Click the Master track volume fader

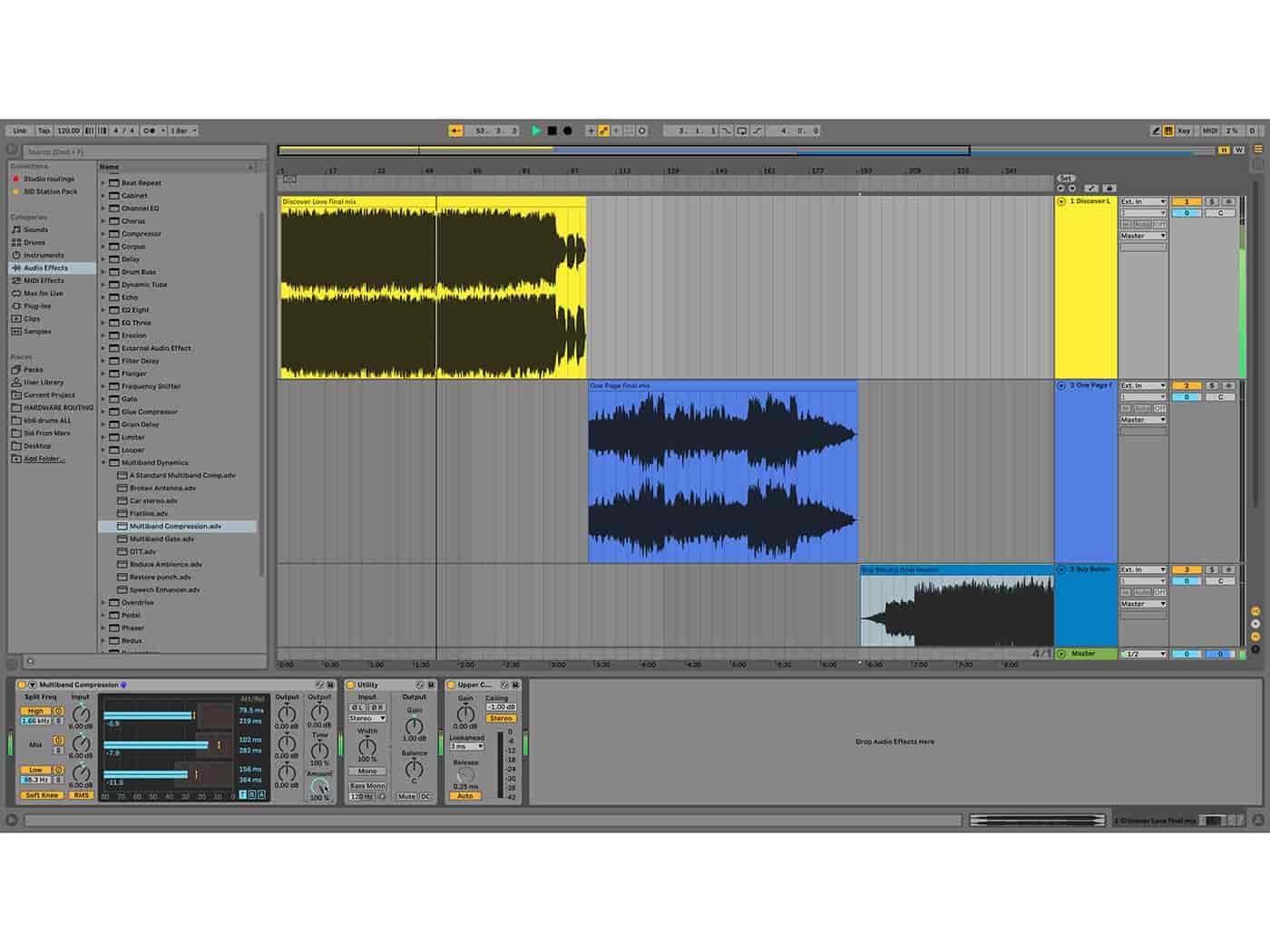click(x=1188, y=653)
